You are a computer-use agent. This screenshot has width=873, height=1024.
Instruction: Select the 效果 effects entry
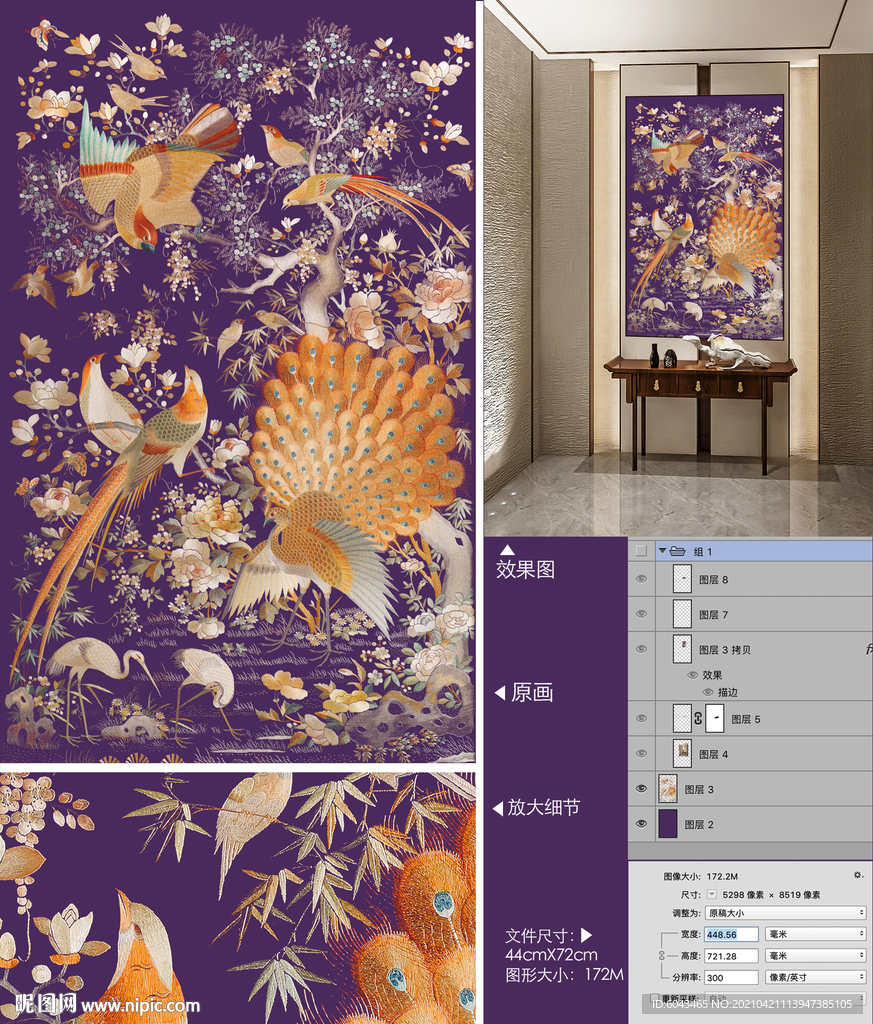(x=712, y=675)
